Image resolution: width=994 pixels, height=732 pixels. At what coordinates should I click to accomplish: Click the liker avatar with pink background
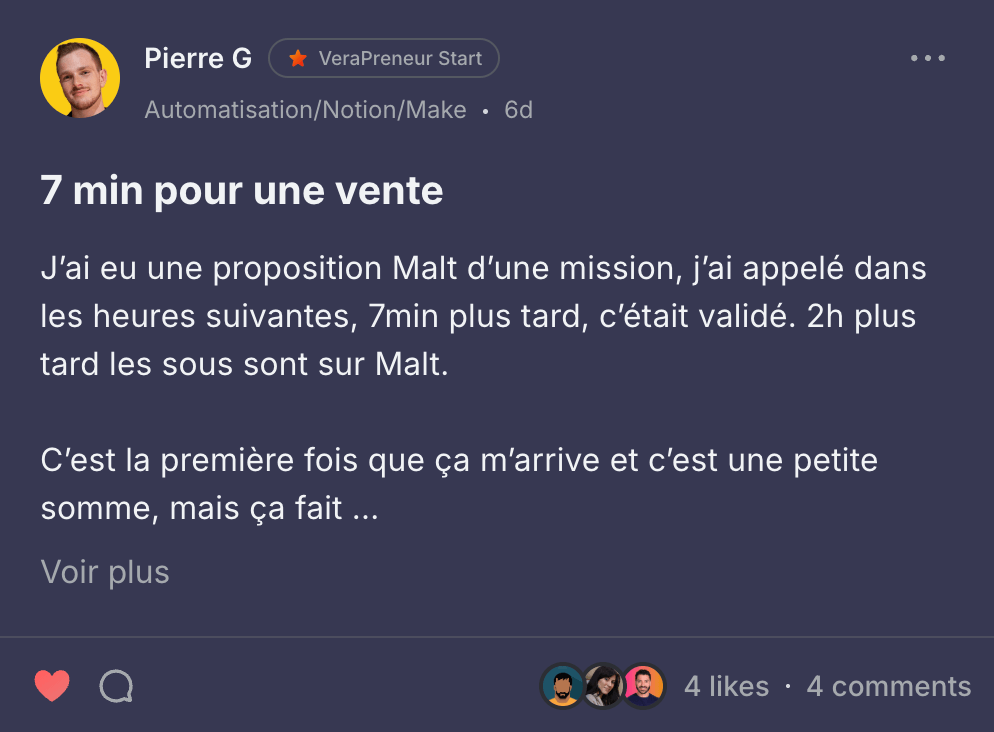click(644, 686)
